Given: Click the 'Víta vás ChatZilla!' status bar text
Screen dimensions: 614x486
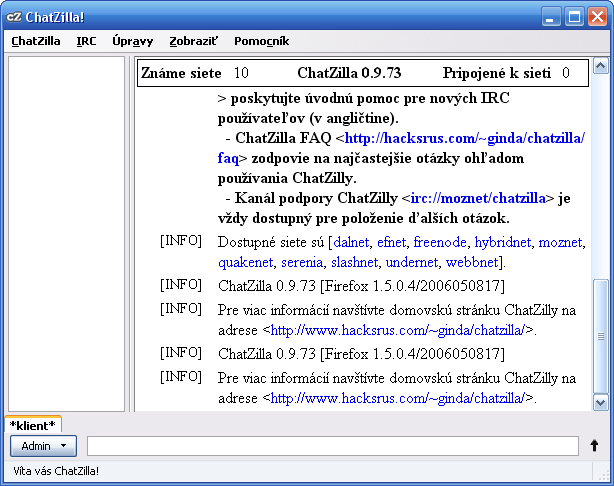Looking at the screenshot, I should 56,471.
